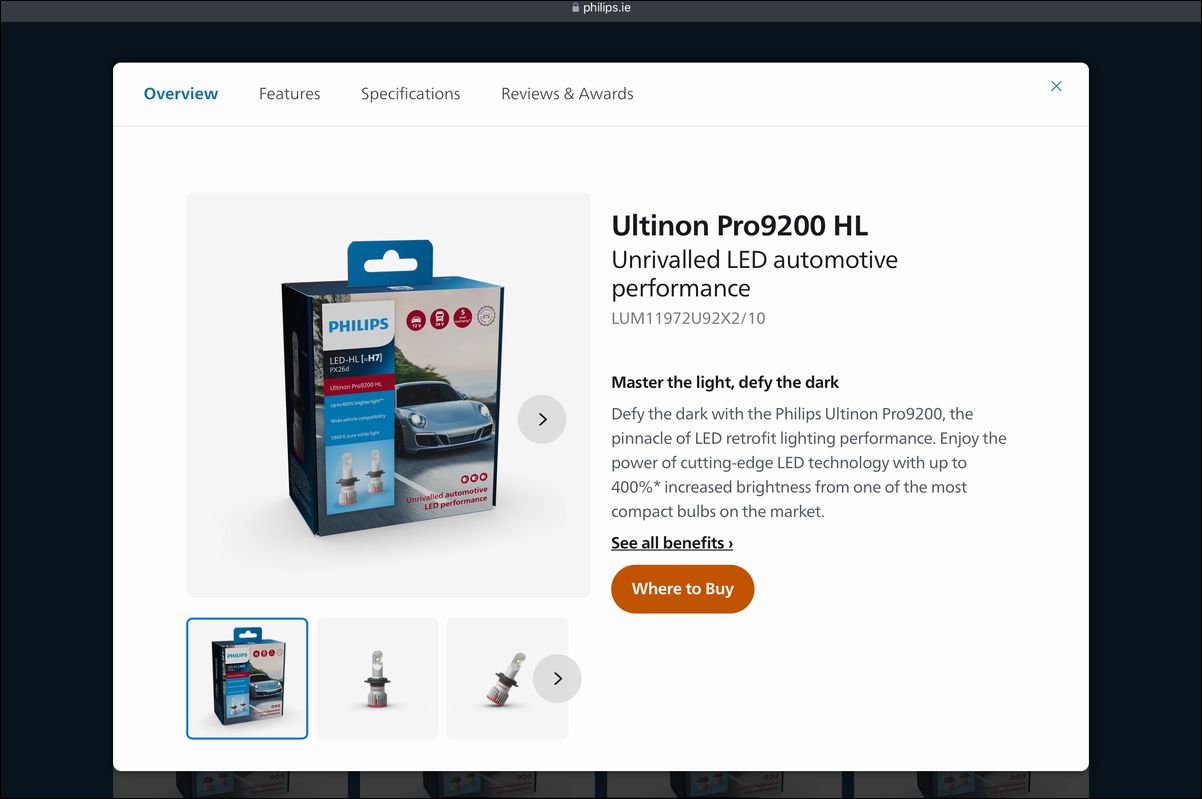Click the orange Where to Buy button
1202x799 pixels.
coord(683,589)
